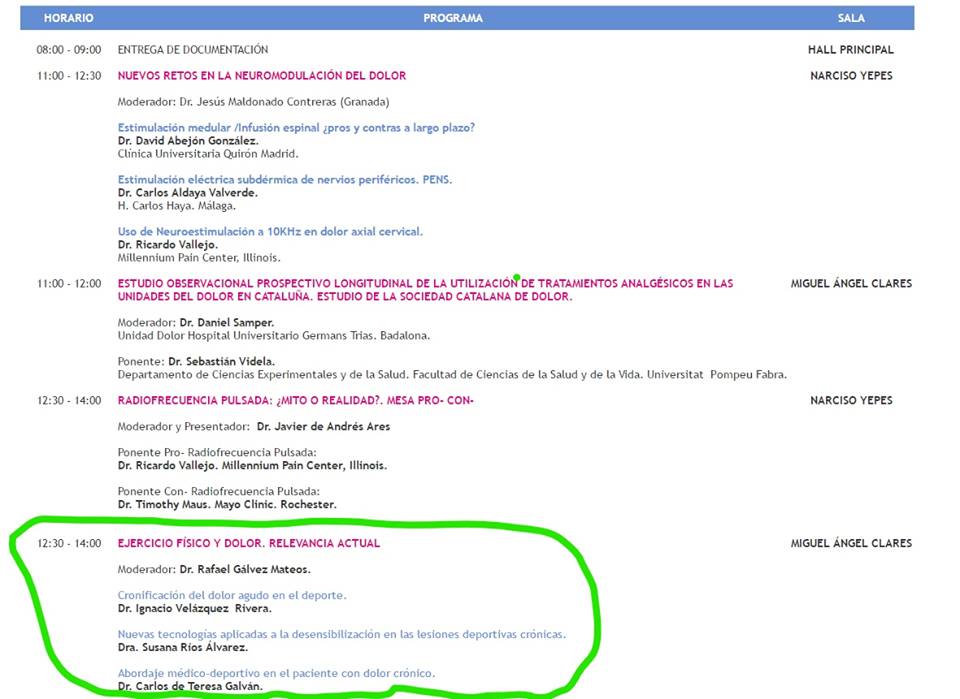Click Departamento de Ciencias Experimentales affiliation line
Viewport: 960px width, 699px height.
[x=452, y=375]
